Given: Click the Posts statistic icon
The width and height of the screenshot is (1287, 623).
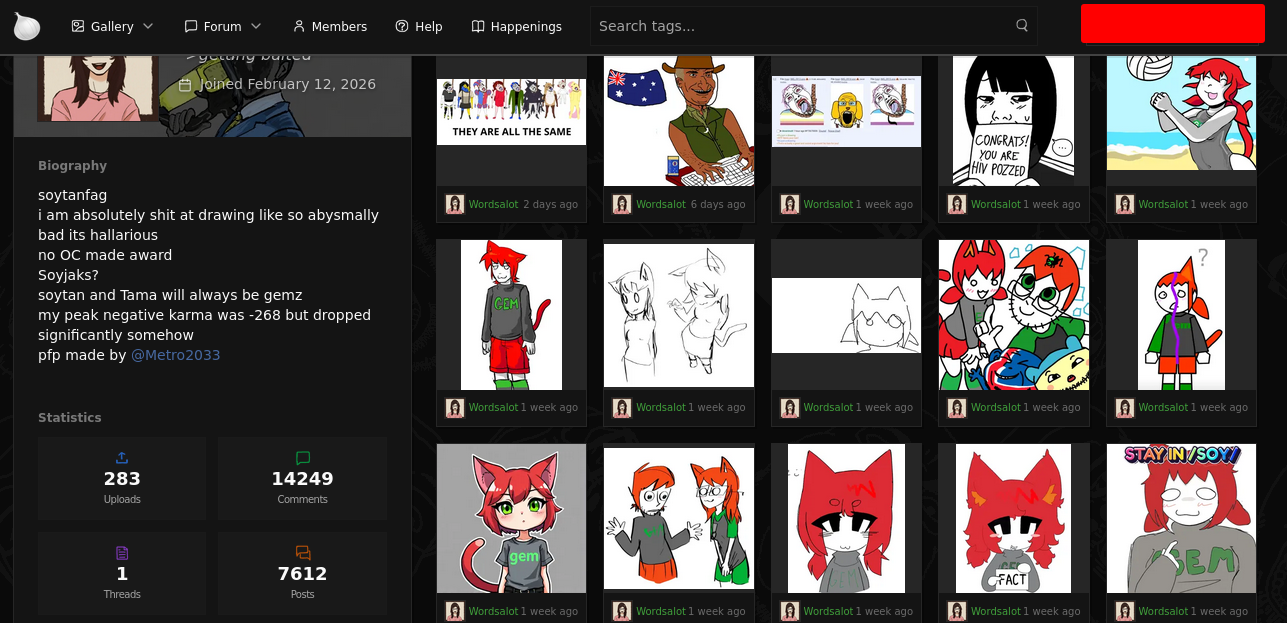Looking at the screenshot, I should point(303,553).
